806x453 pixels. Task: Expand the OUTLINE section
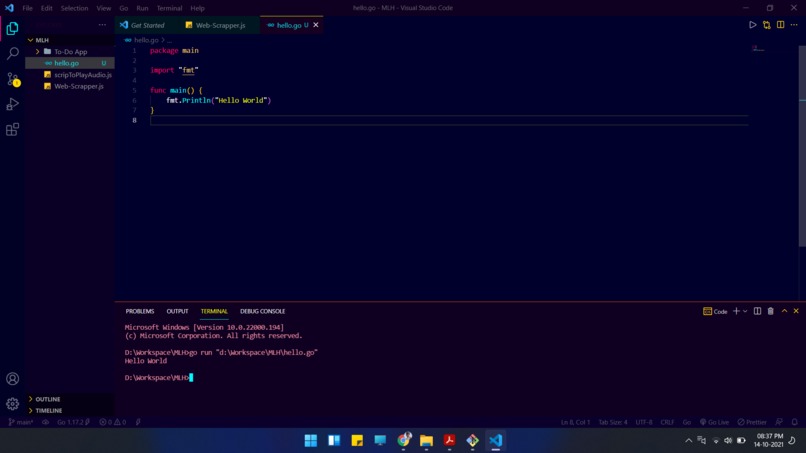point(70,399)
